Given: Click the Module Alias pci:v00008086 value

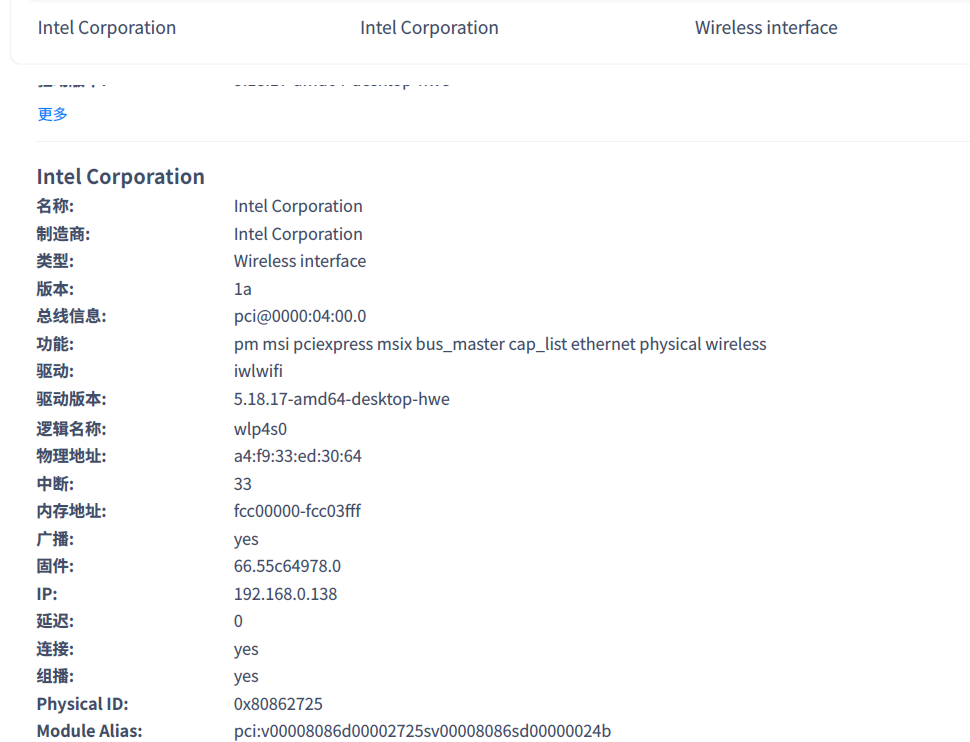Looking at the screenshot, I should (422, 731).
